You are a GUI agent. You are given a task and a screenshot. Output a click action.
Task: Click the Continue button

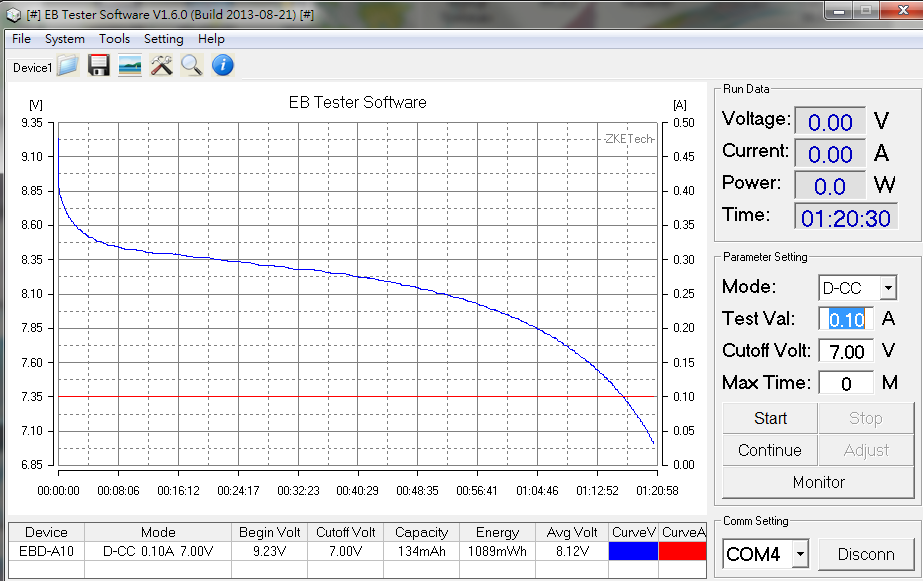pyautogui.click(x=769, y=450)
